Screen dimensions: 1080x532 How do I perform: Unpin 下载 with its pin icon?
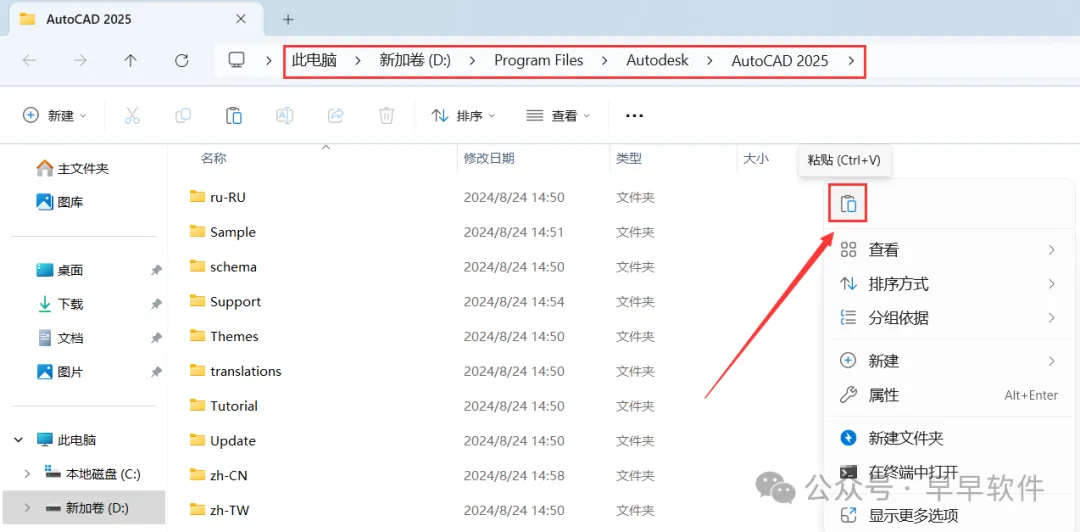156,304
